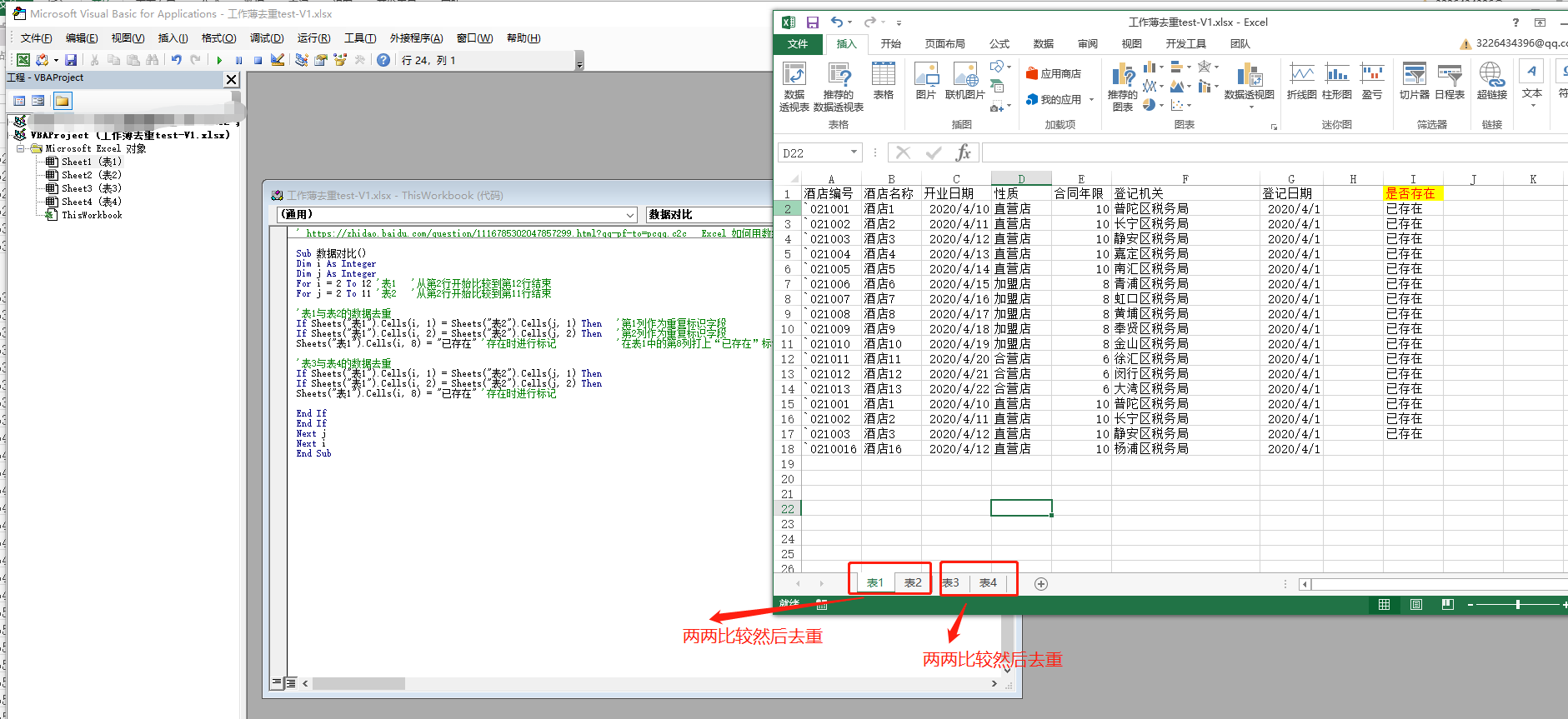Insert 超链接 hyperlink
The height and width of the screenshot is (719, 1568).
tap(1492, 81)
